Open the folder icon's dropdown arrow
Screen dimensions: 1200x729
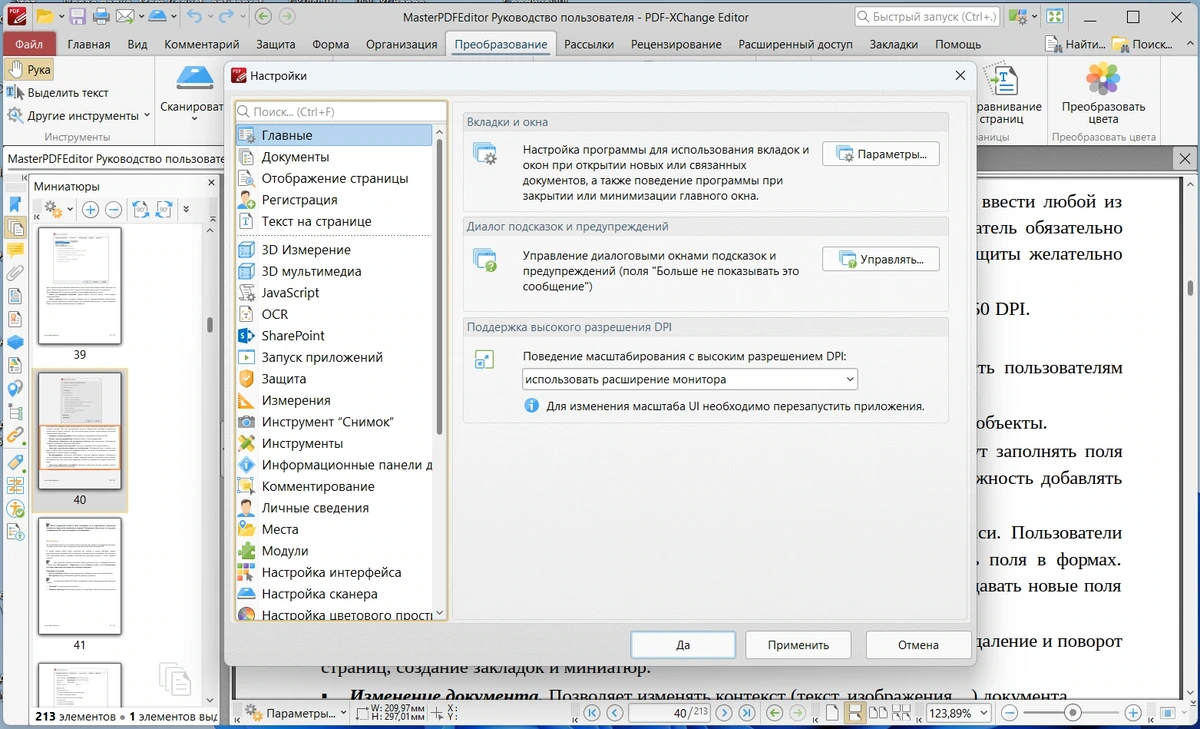click(61, 17)
